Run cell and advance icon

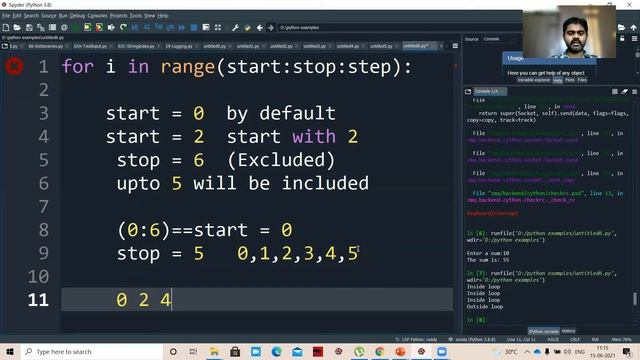[99, 27]
